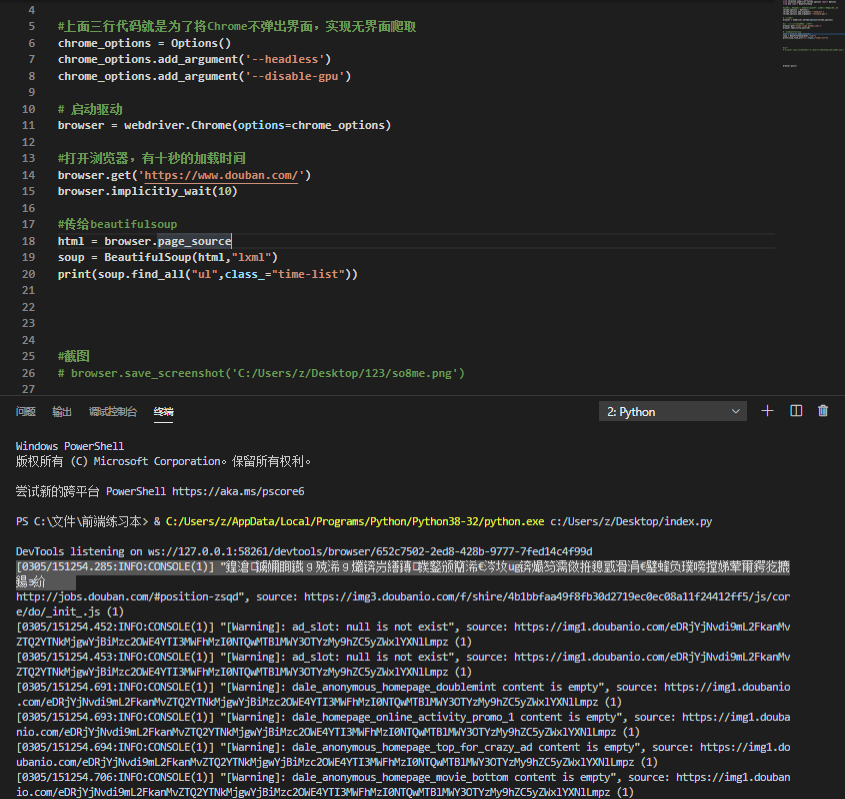Click 'browser.implicitly_wait(10)' line
845x799 pixels.
(148, 191)
